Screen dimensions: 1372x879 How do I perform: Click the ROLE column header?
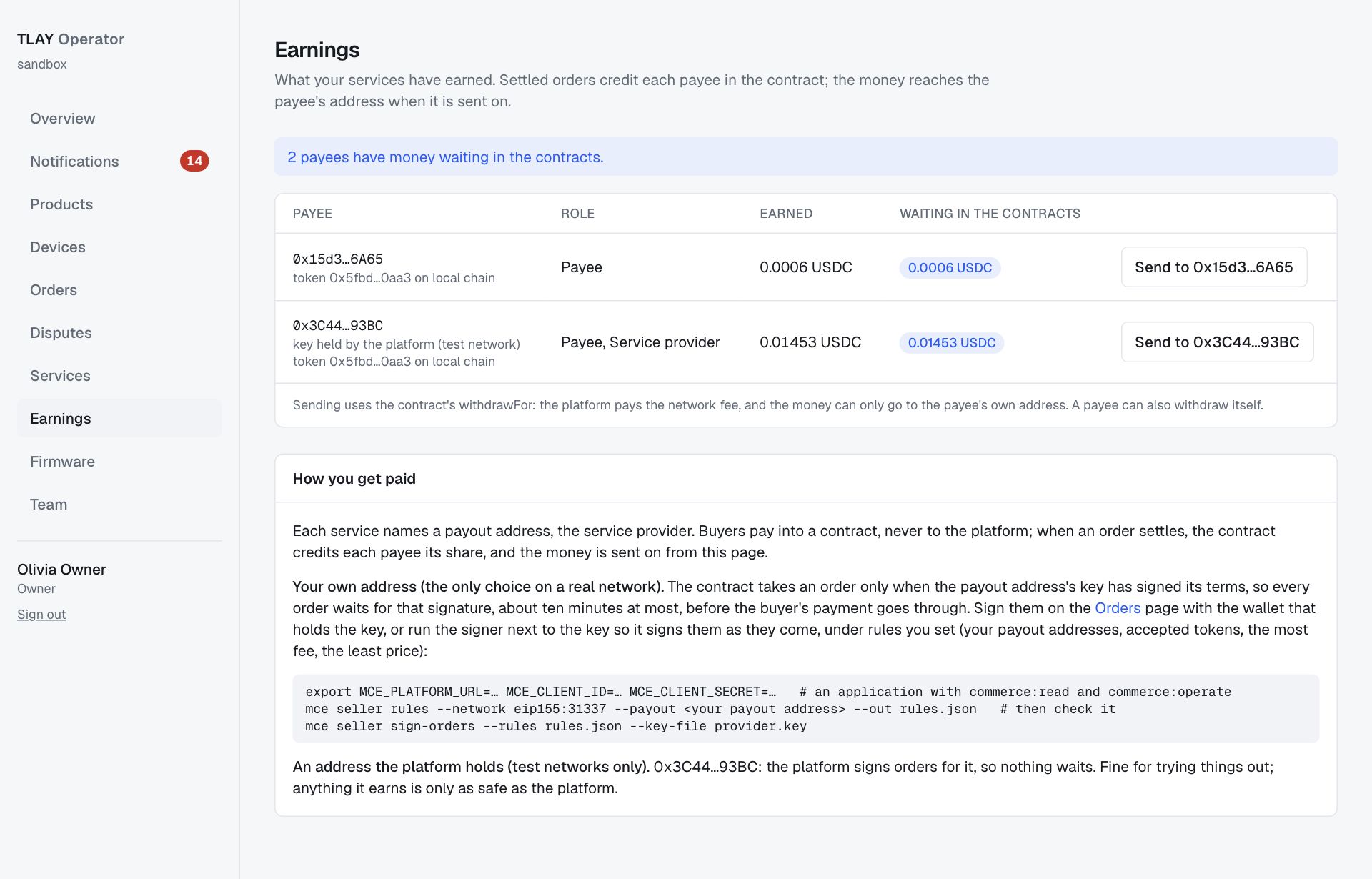pos(577,214)
